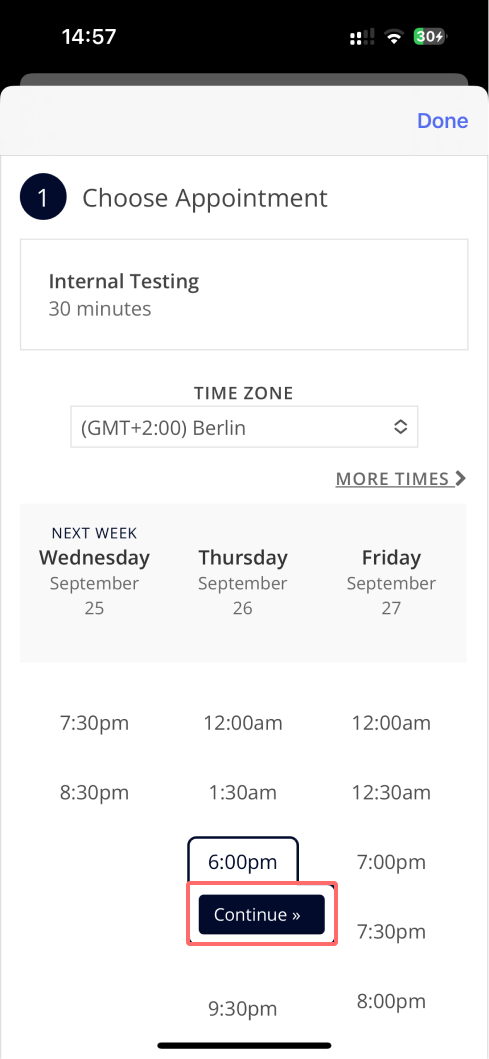This screenshot has width=489, height=1059.
Task: Open the time zone dropdown arrows
Action: [x=401, y=427]
